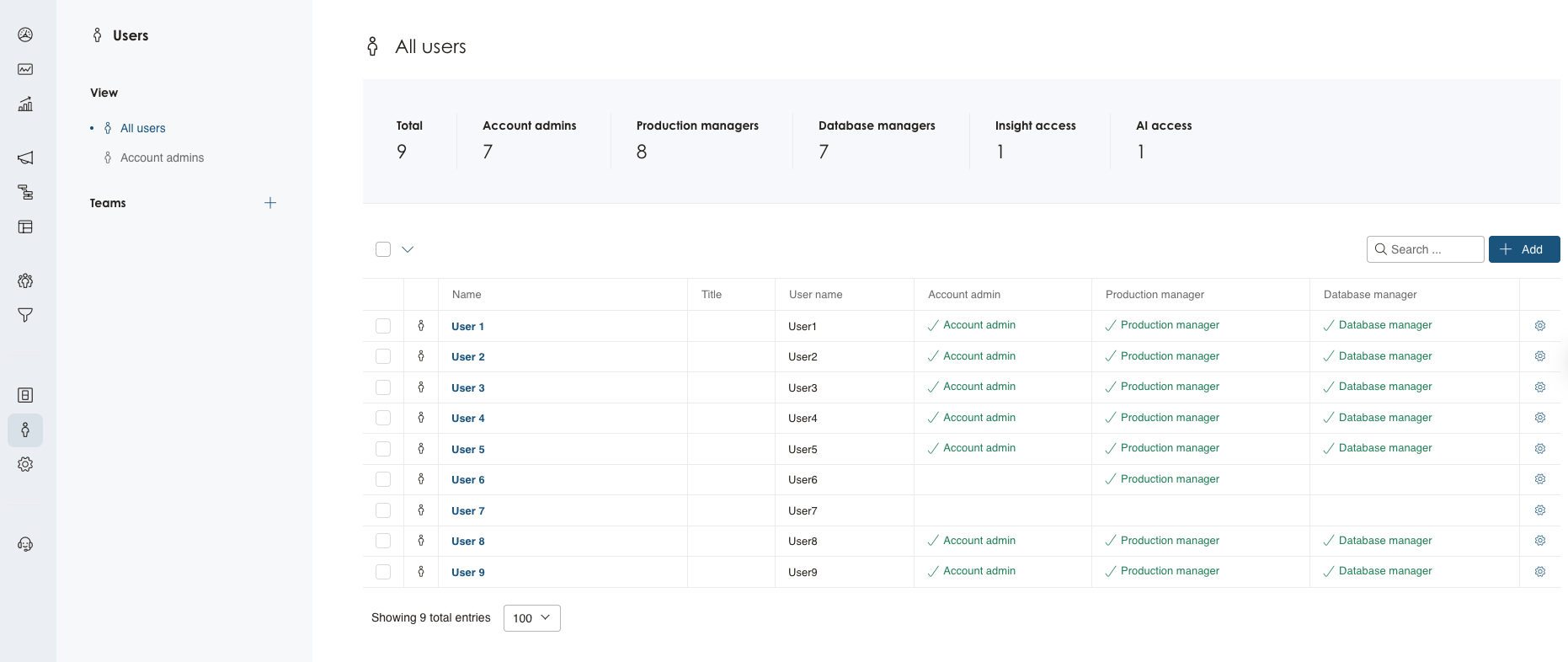This screenshot has width=1568, height=662.
Task: Expand the bulk selection chevron dropdown
Action: [408, 249]
